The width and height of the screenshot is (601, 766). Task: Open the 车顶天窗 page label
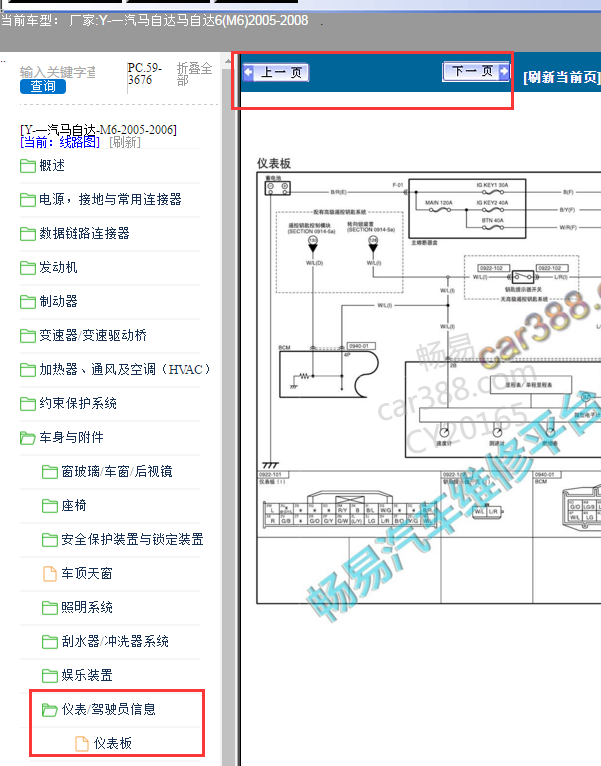87,573
